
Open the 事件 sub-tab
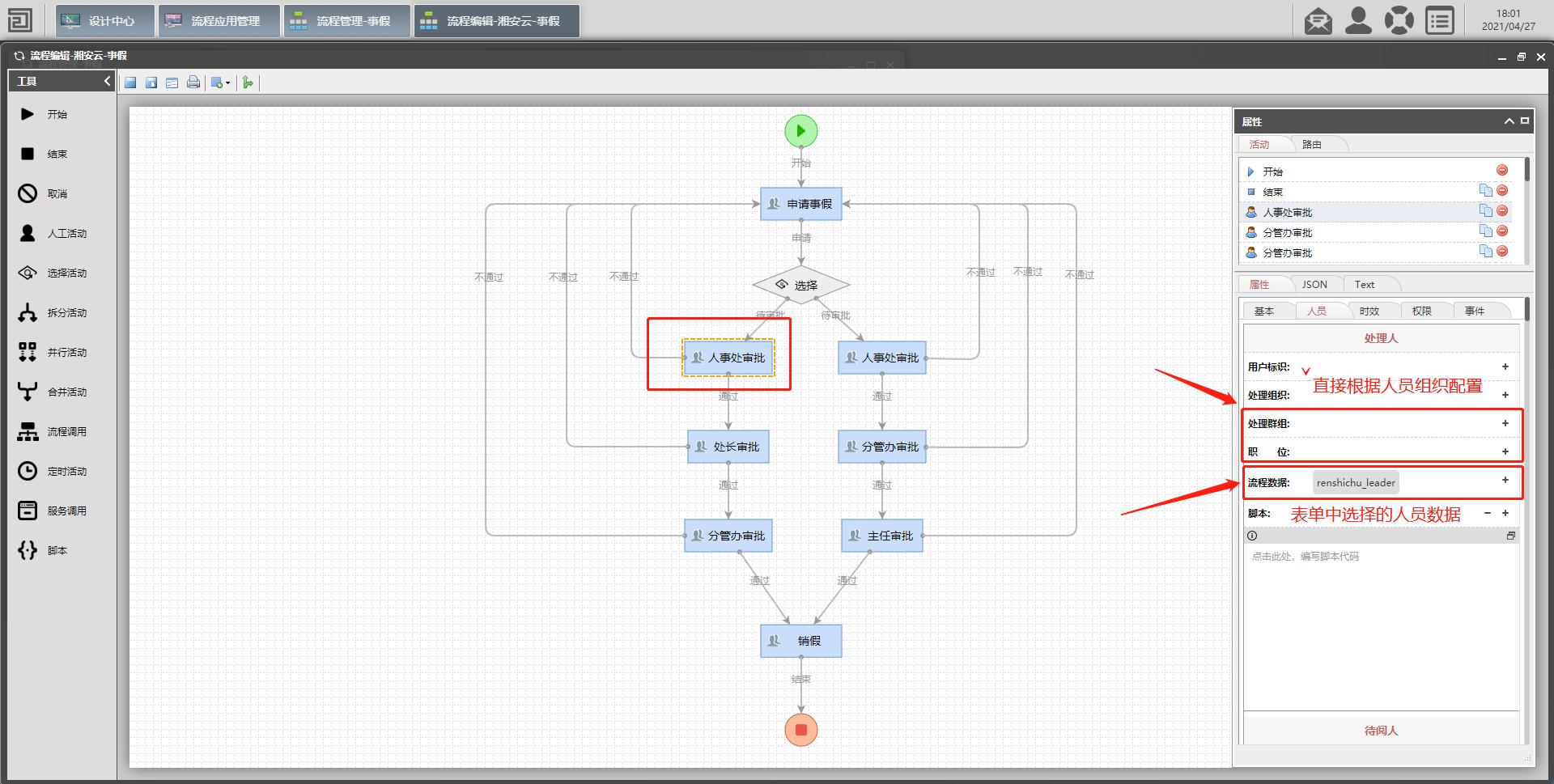(1475, 311)
